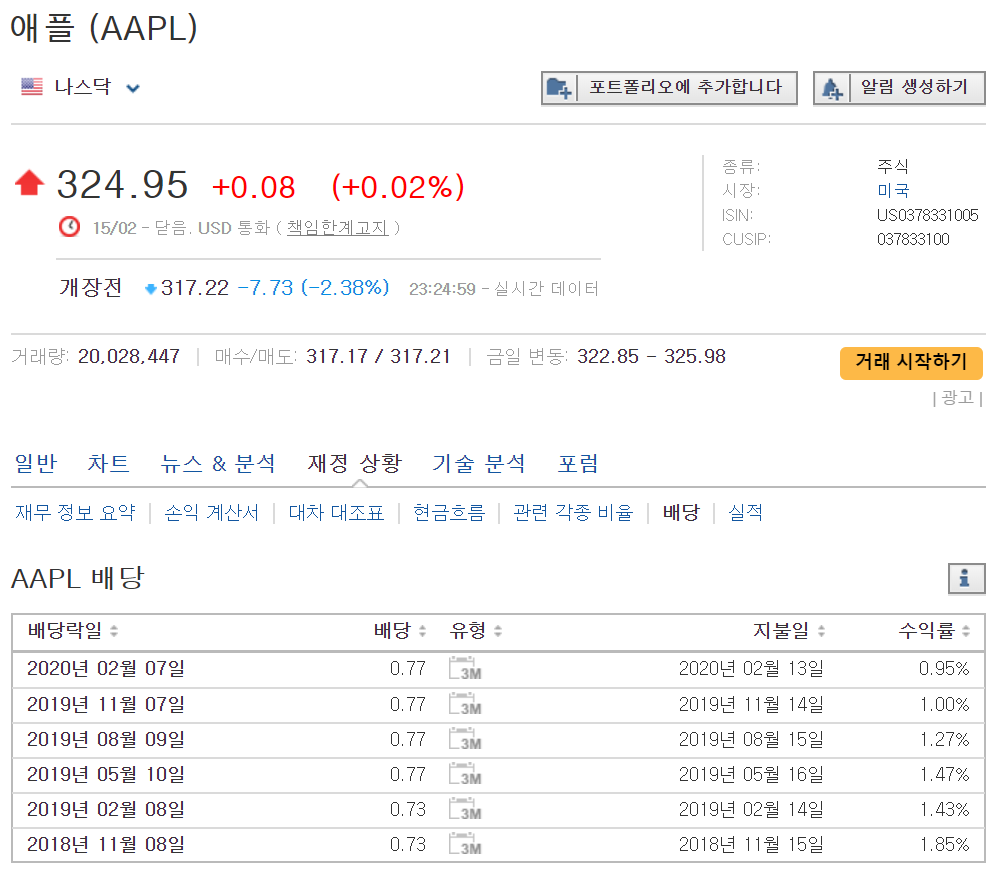Click the red up-arrow price icon
Screen dimensions: 994x881
click(x=29, y=183)
